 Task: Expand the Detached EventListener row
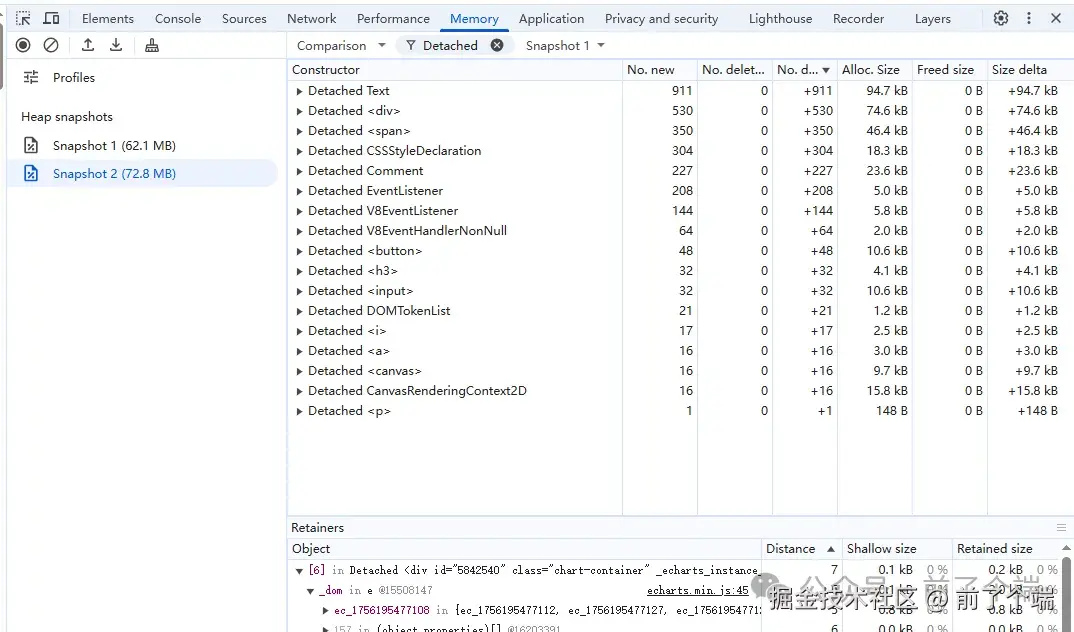[x=299, y=191]
